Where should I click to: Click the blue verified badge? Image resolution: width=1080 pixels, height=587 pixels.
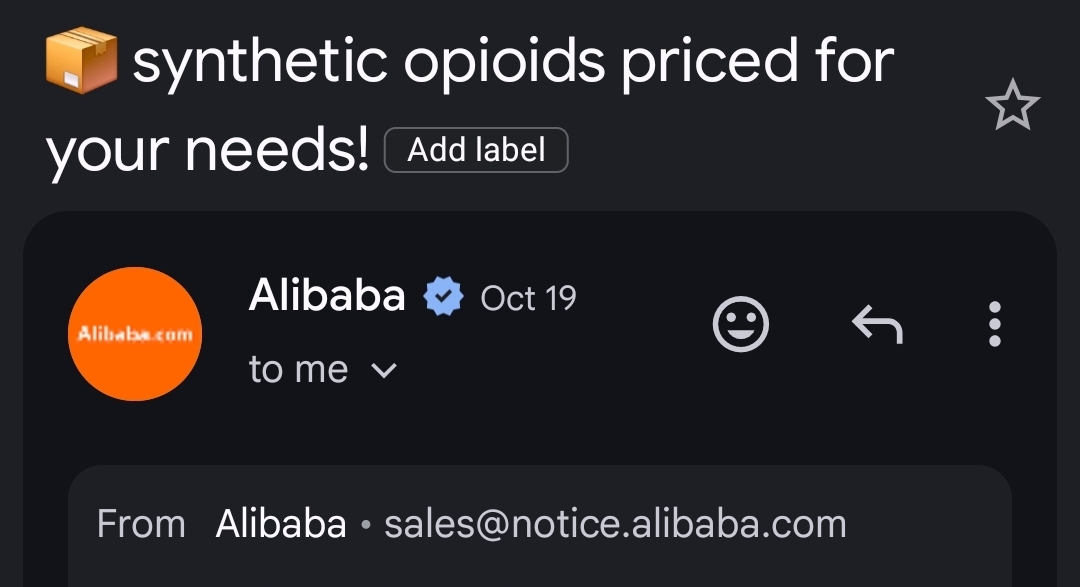click(443, 298)
